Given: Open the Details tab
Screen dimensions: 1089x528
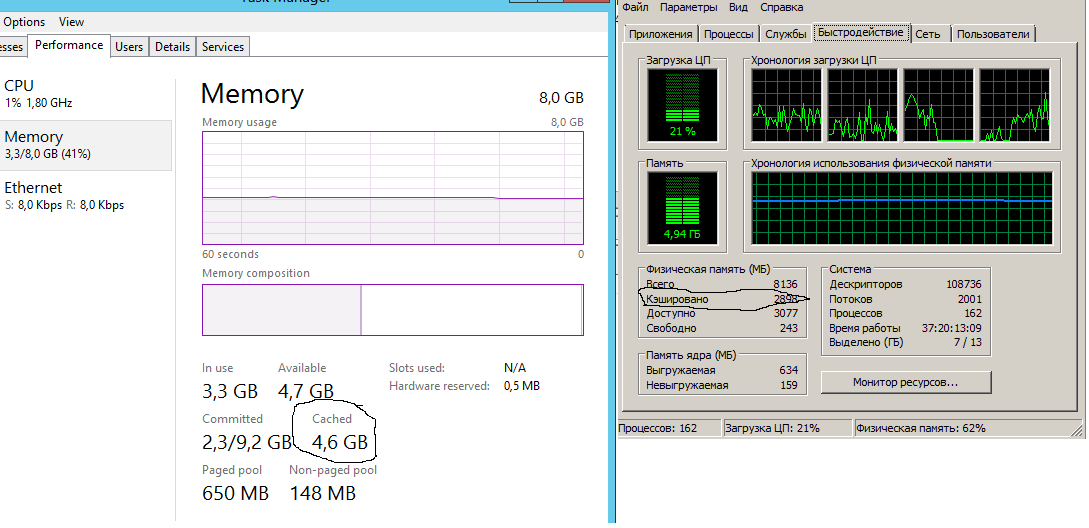Looking at the screenshot, I should pos(172,46).
